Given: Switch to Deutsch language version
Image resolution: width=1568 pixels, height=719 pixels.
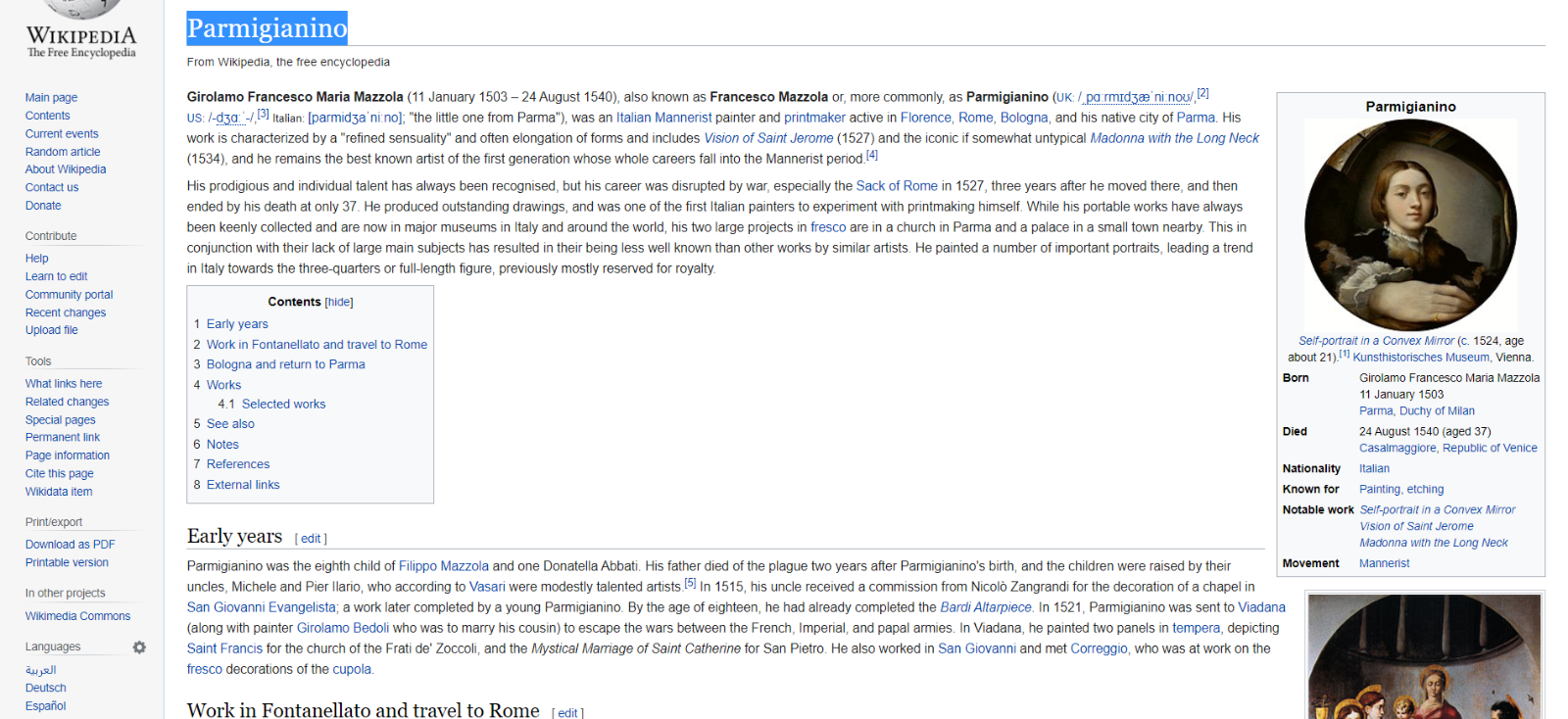Looking at the screenshot, I should (46, 689).
